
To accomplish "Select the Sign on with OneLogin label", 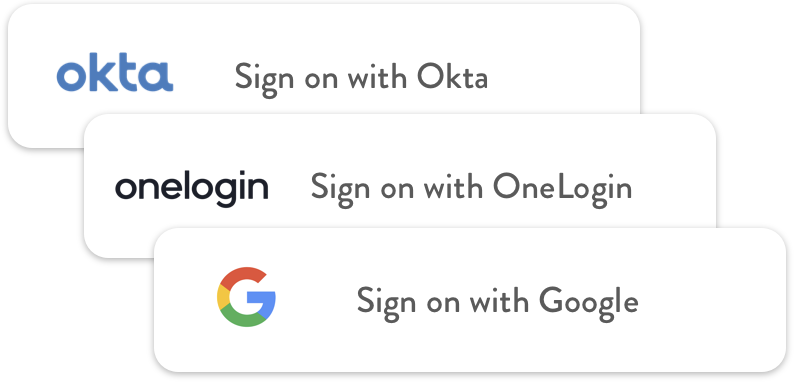I will pos(471,188).
